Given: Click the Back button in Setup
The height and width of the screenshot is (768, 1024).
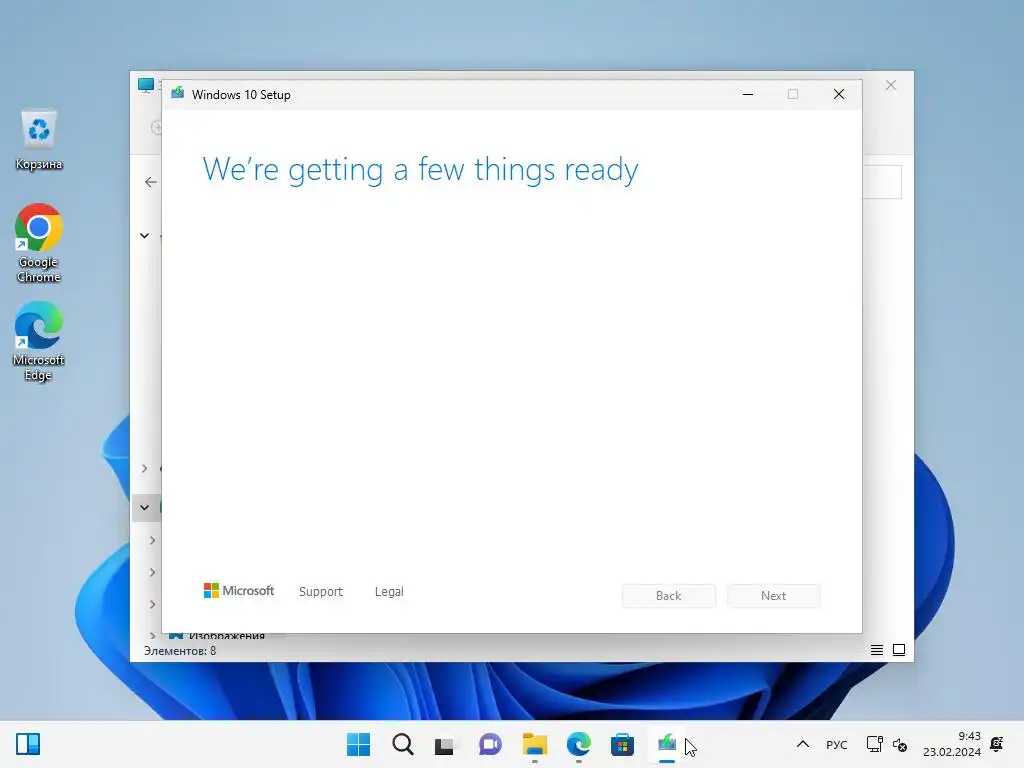Looking at the screenshot, I should click(669, 596).
